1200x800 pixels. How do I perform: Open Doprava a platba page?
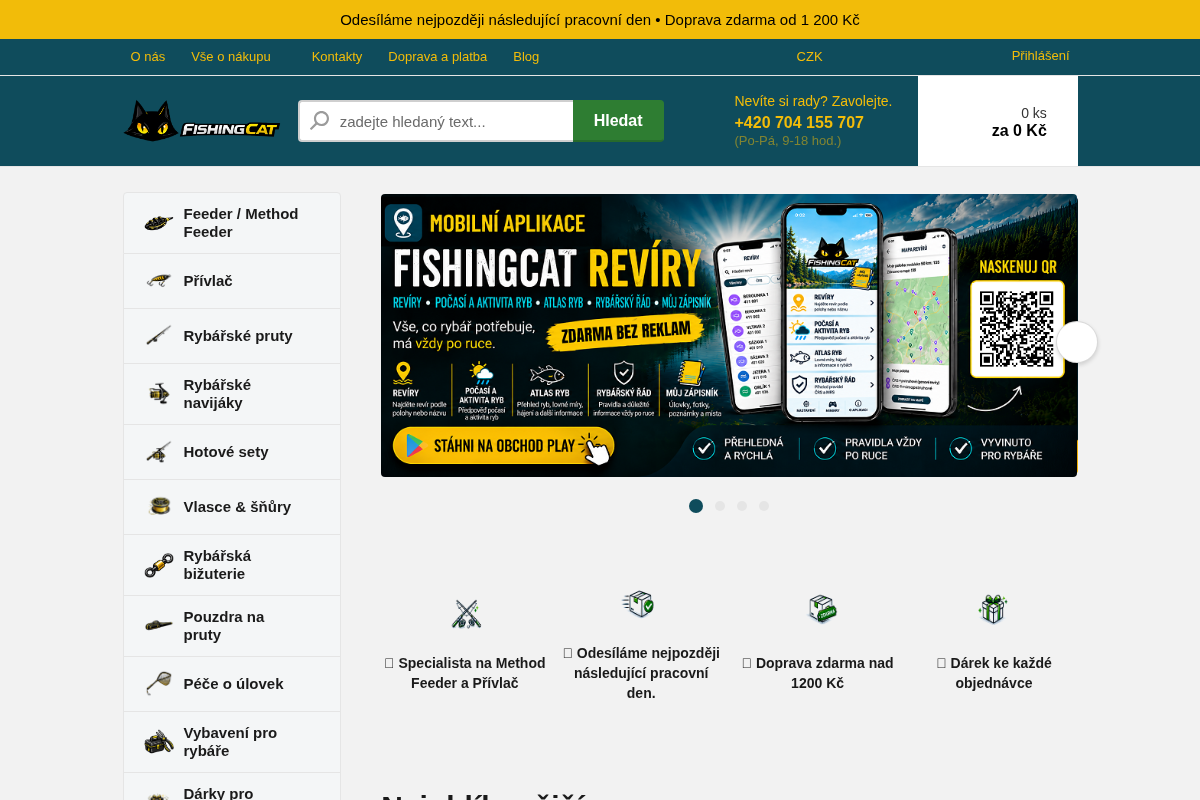pos(438,57)
